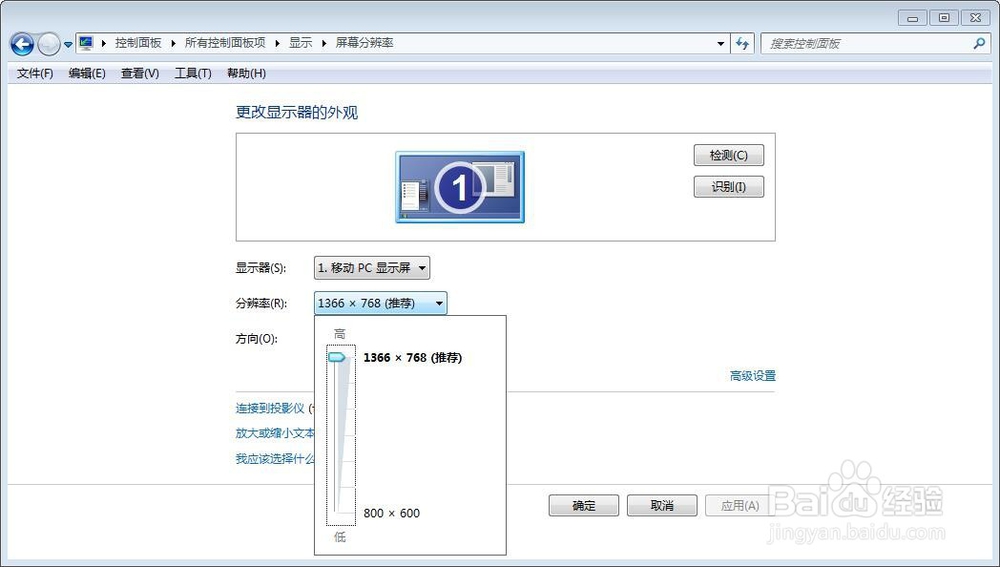Open 所有控制面板项 breadcrumb
1000x567 pixels.
(x=225, y=43)
